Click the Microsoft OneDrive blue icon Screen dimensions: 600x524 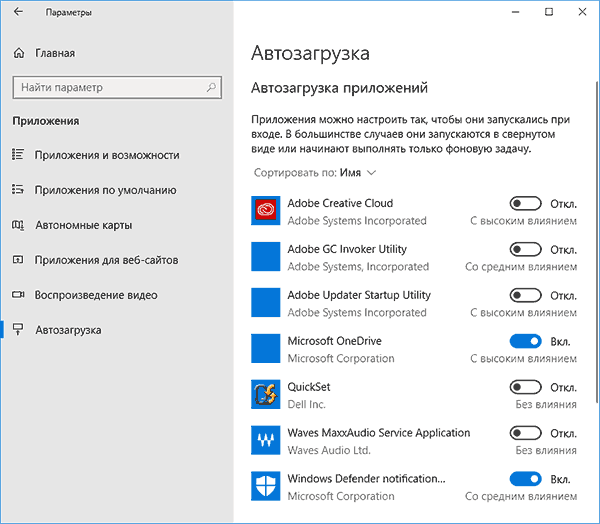pos(266,348)
